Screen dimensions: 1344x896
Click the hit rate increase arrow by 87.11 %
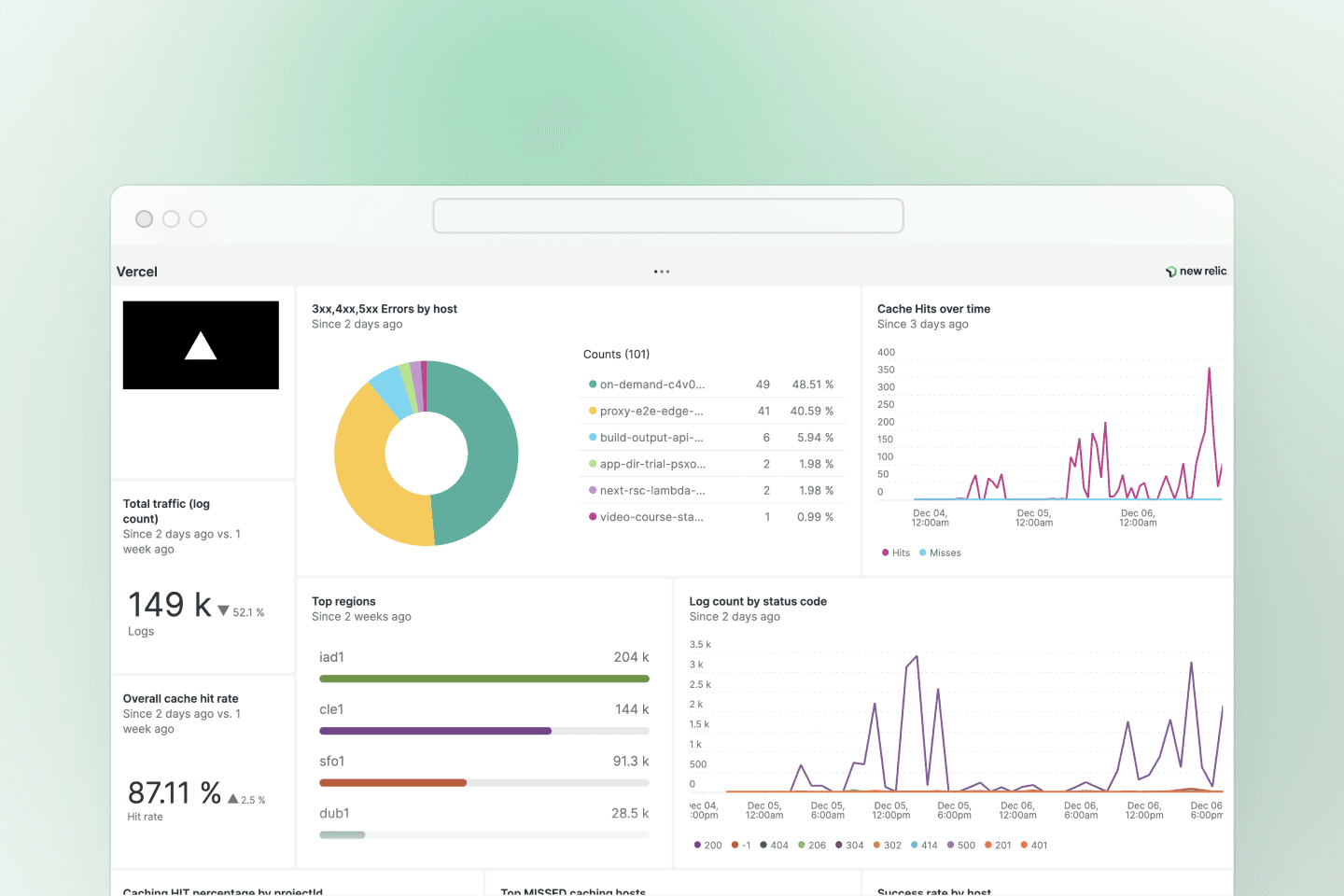[232, 800]
